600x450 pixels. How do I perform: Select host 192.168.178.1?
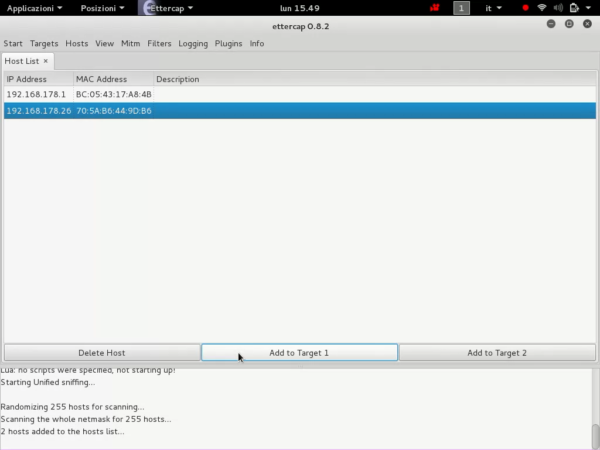coord(300,94)
